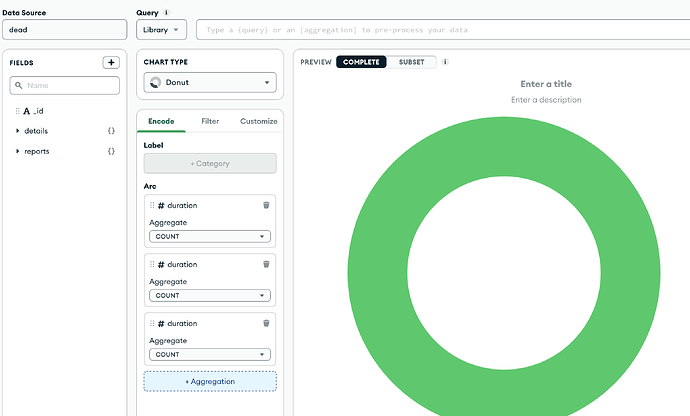Click the second duration field label in Arc
The image size is (690, 416).
182,264
